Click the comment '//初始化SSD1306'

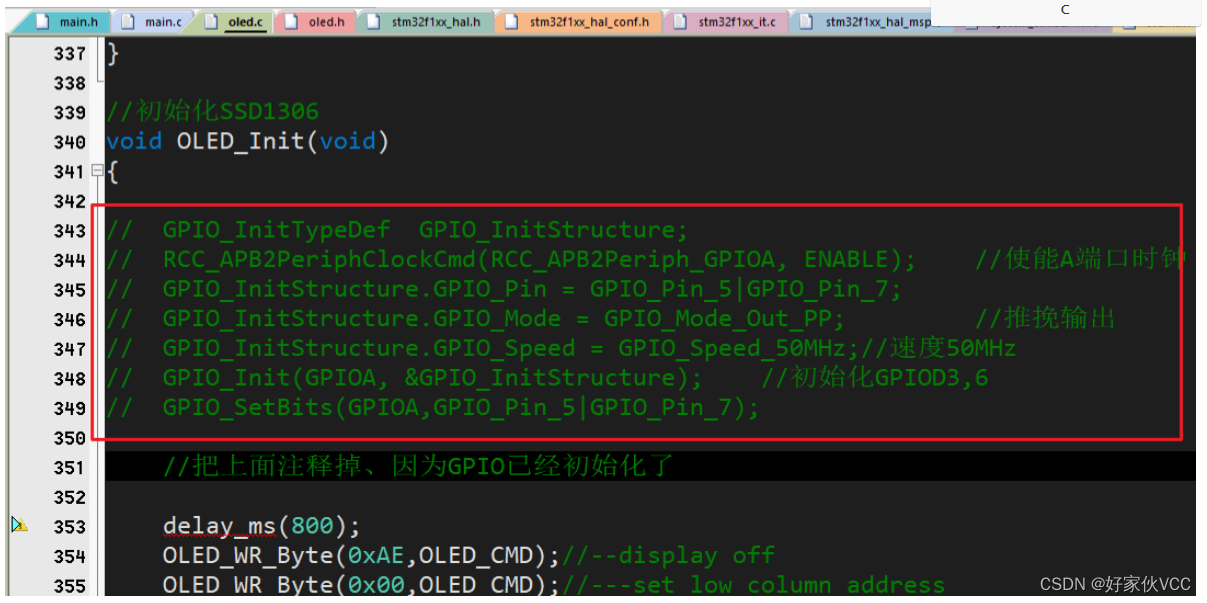click(x=212, y=111)
